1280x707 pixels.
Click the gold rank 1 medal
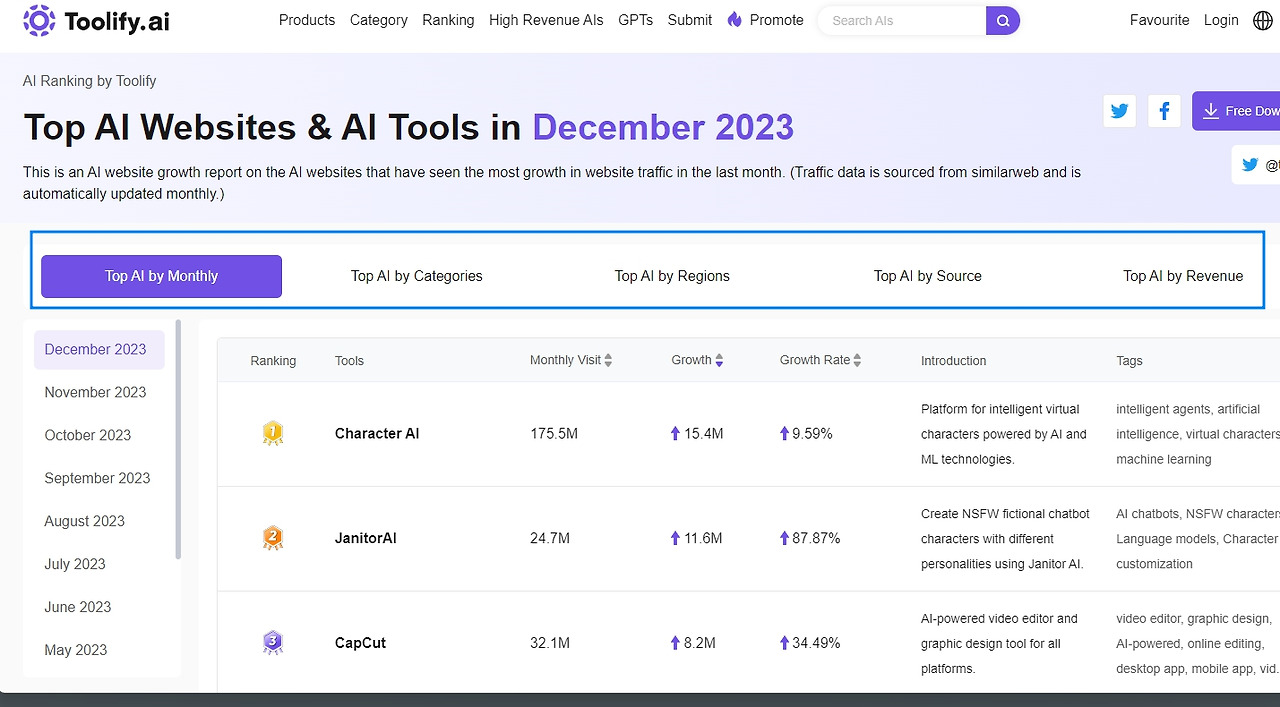[x=273, y=433]
